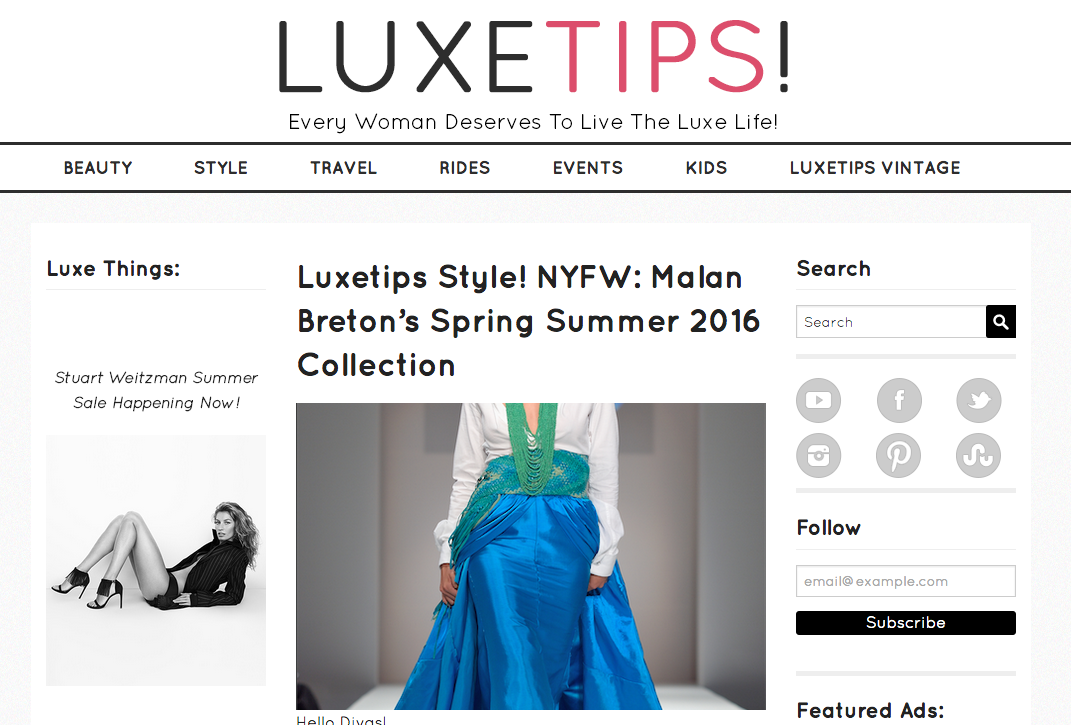Open the Style menu section
This screenshot has height=725, width=1071.
pos(221,168)
